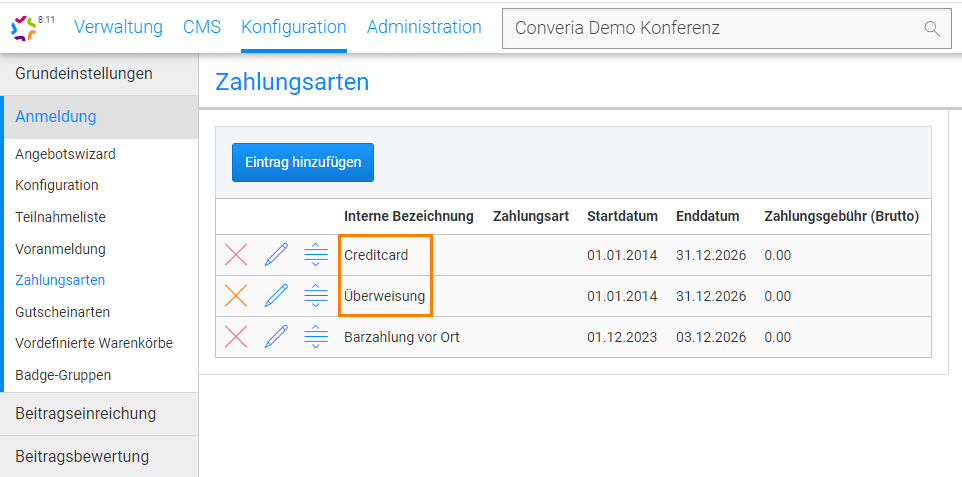Viewport: 962px width, 477px height.
Task: Delete the Überweisung payment entry
Action: point(236,296)
